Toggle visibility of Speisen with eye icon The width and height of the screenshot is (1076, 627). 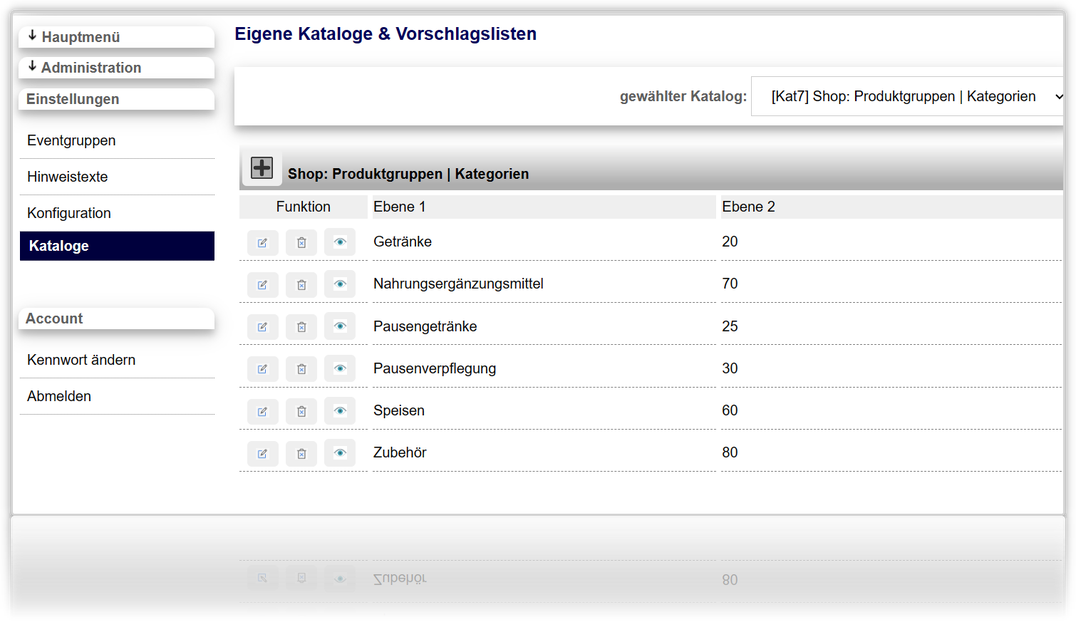(x=340, y=411)
